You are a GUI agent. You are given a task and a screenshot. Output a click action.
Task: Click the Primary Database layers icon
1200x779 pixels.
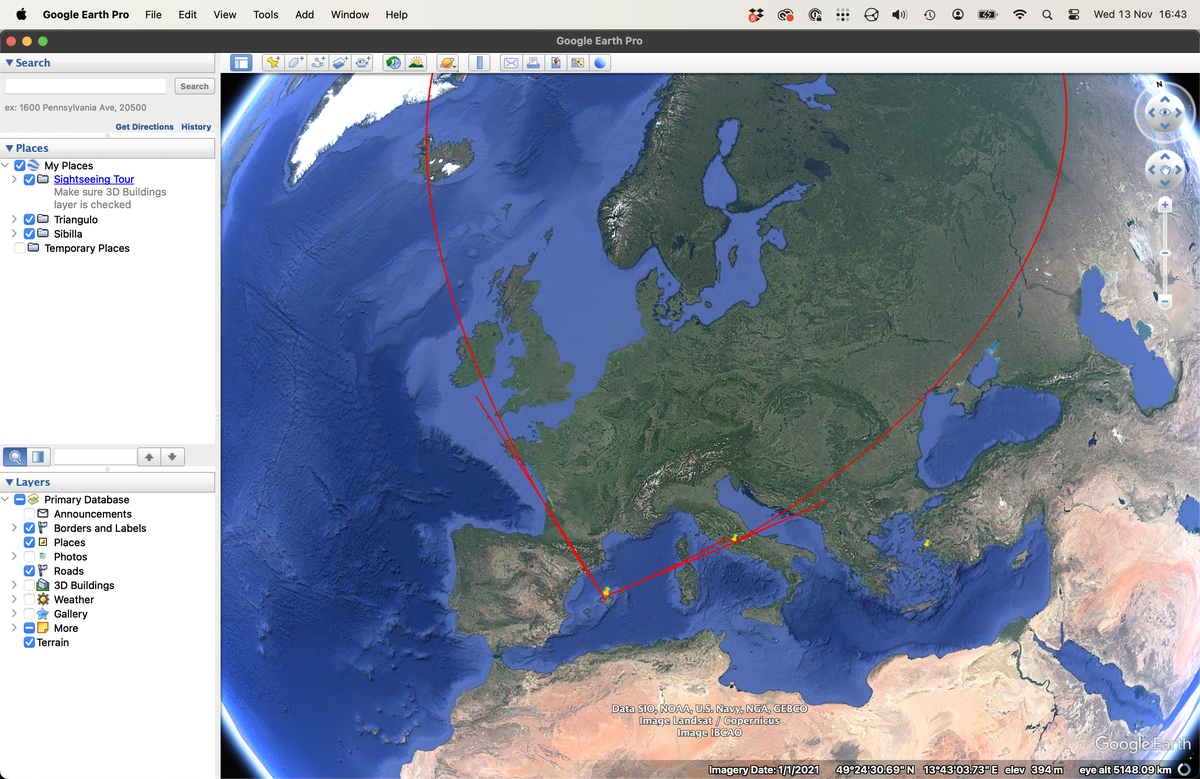pyautogui.click(x=34, y=500)
